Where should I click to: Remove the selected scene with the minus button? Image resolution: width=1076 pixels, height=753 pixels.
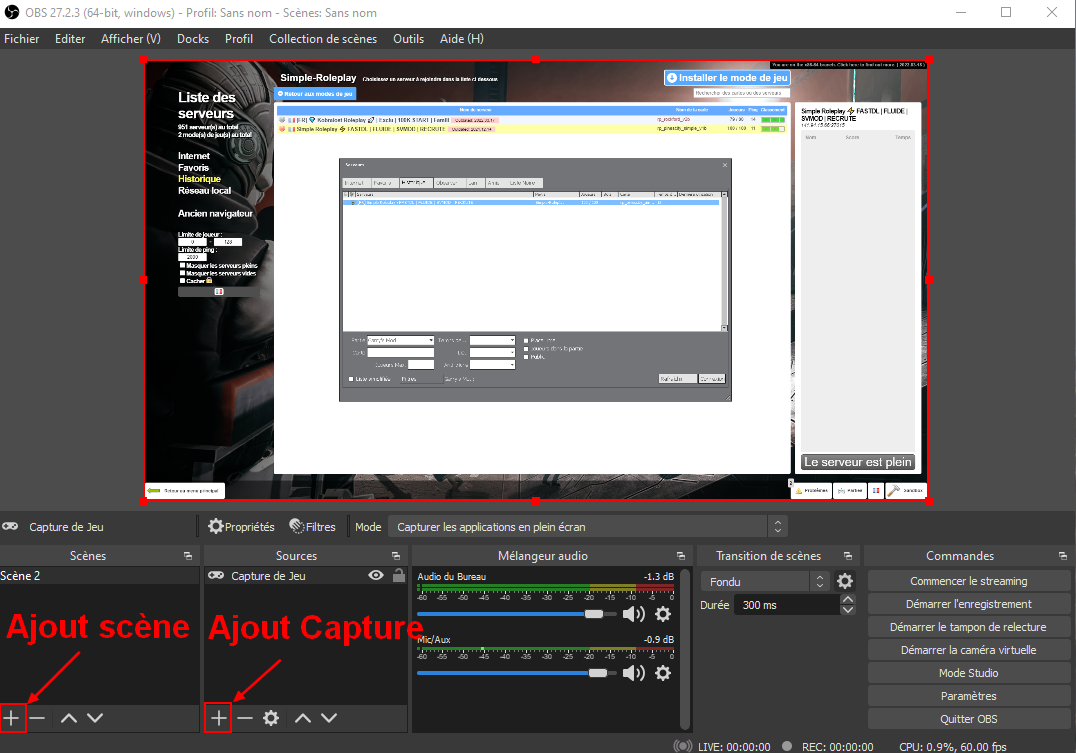tap(38, 718)
